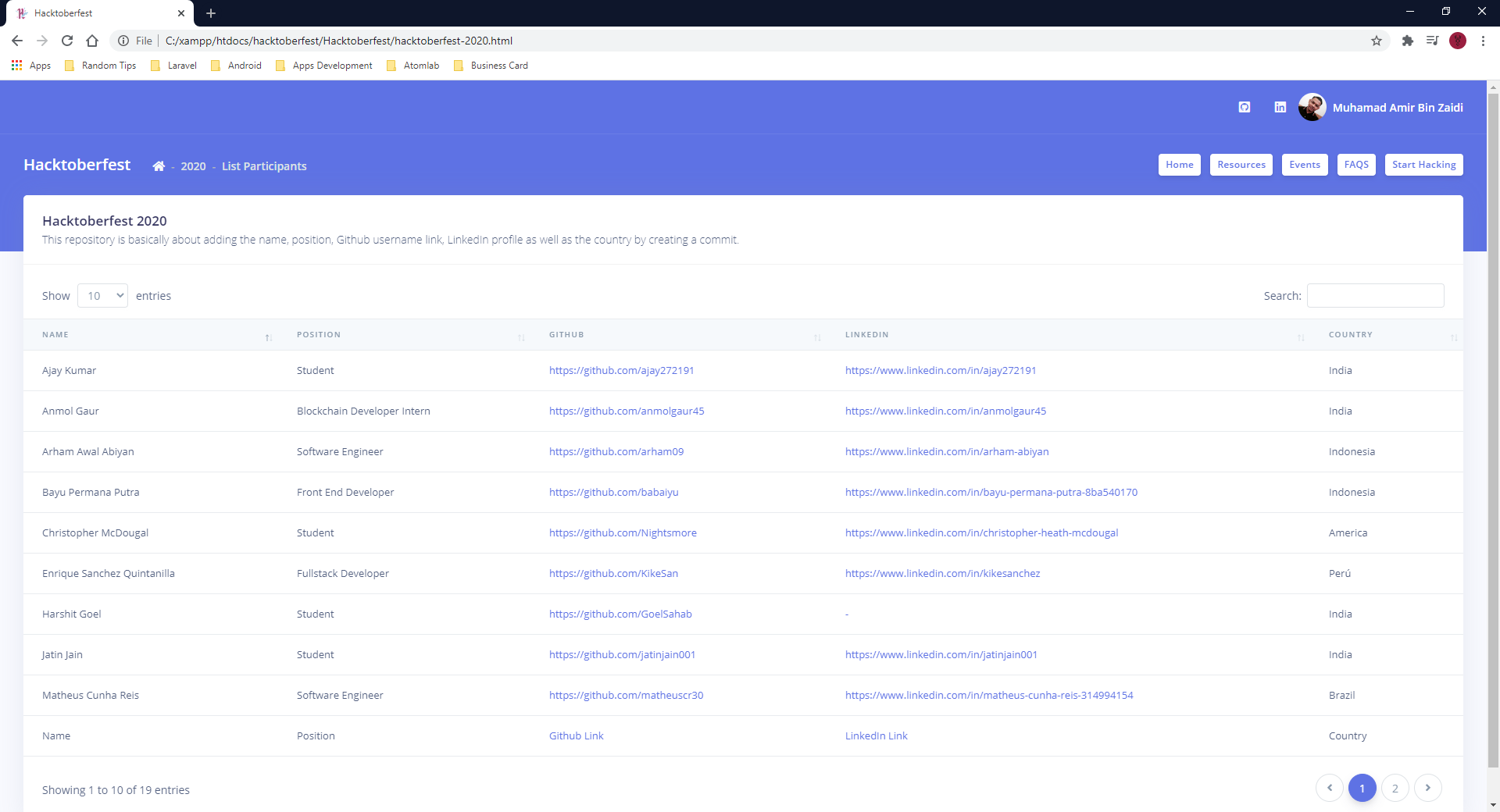Select pagination page 1

(x=1362, y=788)
